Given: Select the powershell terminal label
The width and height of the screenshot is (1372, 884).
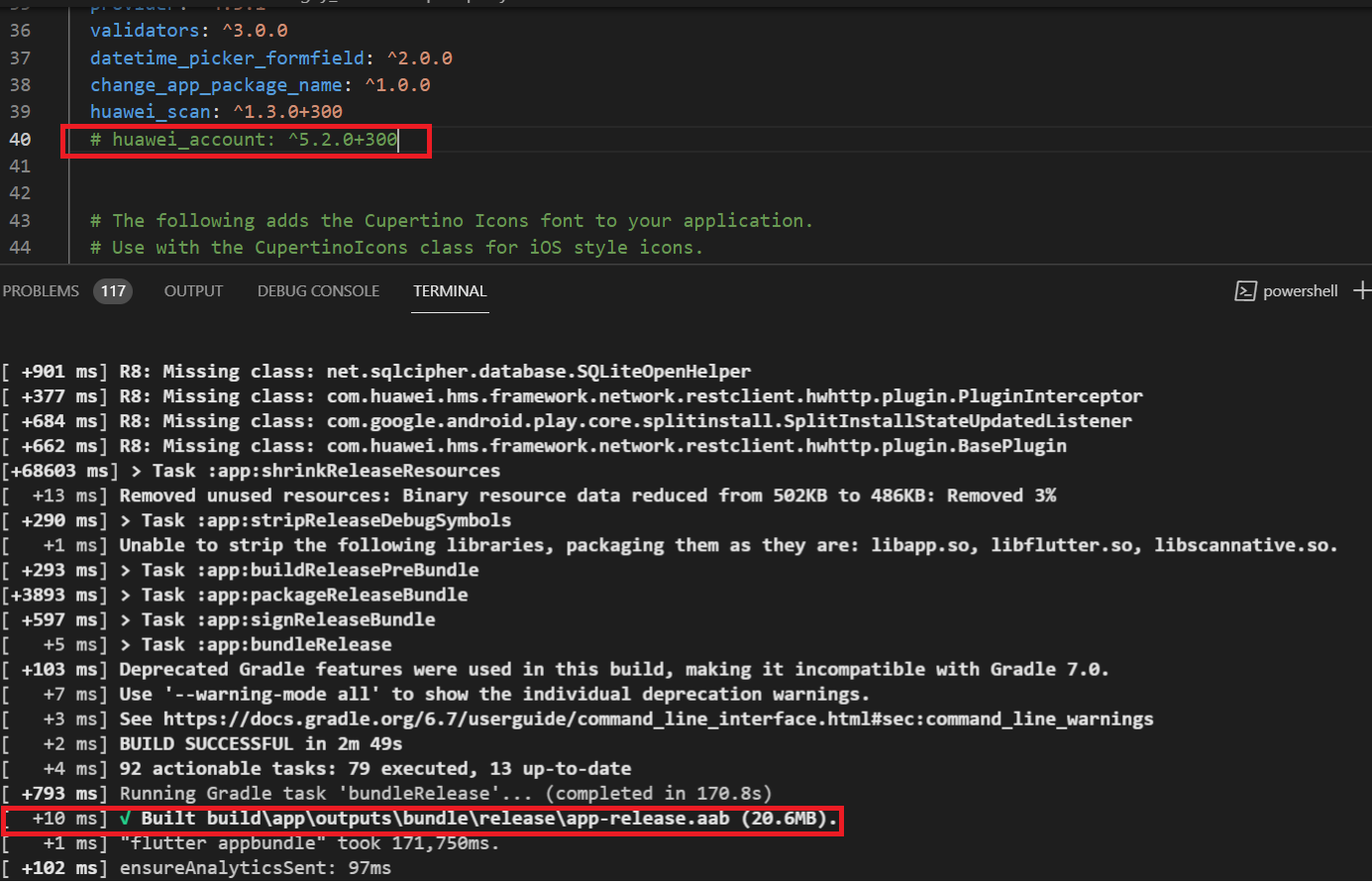Looking at the screenshot, I should pos(1300,290).
